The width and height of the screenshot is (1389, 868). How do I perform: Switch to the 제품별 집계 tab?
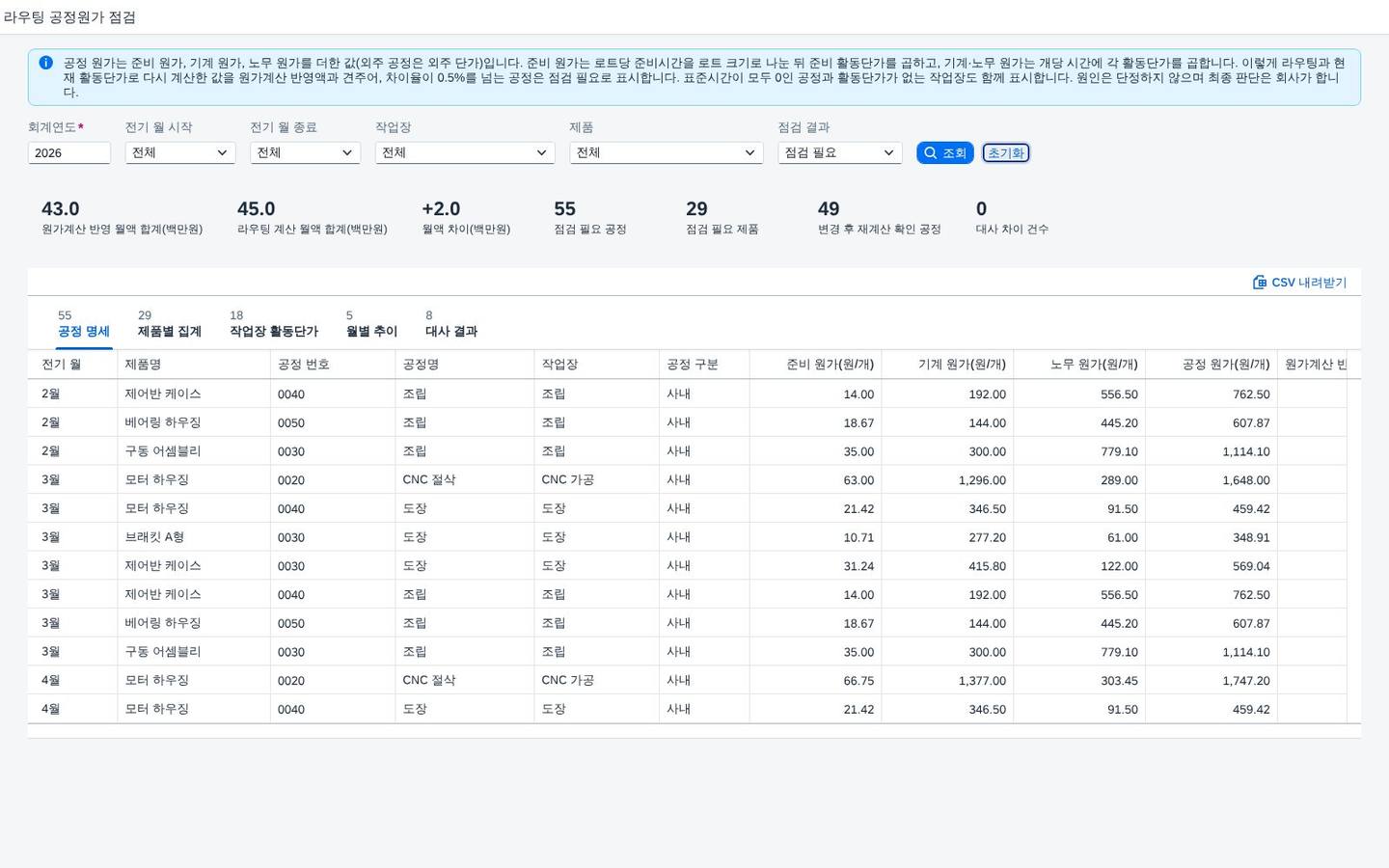170,324
